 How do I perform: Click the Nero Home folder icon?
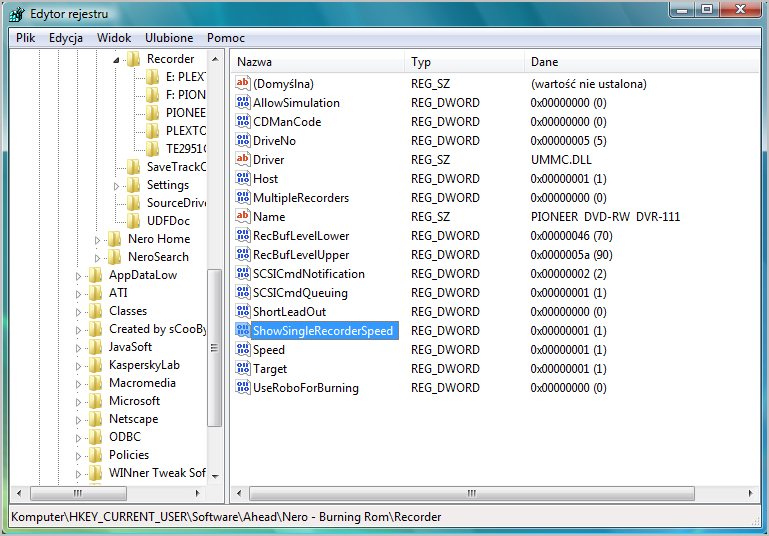point(114,239)
